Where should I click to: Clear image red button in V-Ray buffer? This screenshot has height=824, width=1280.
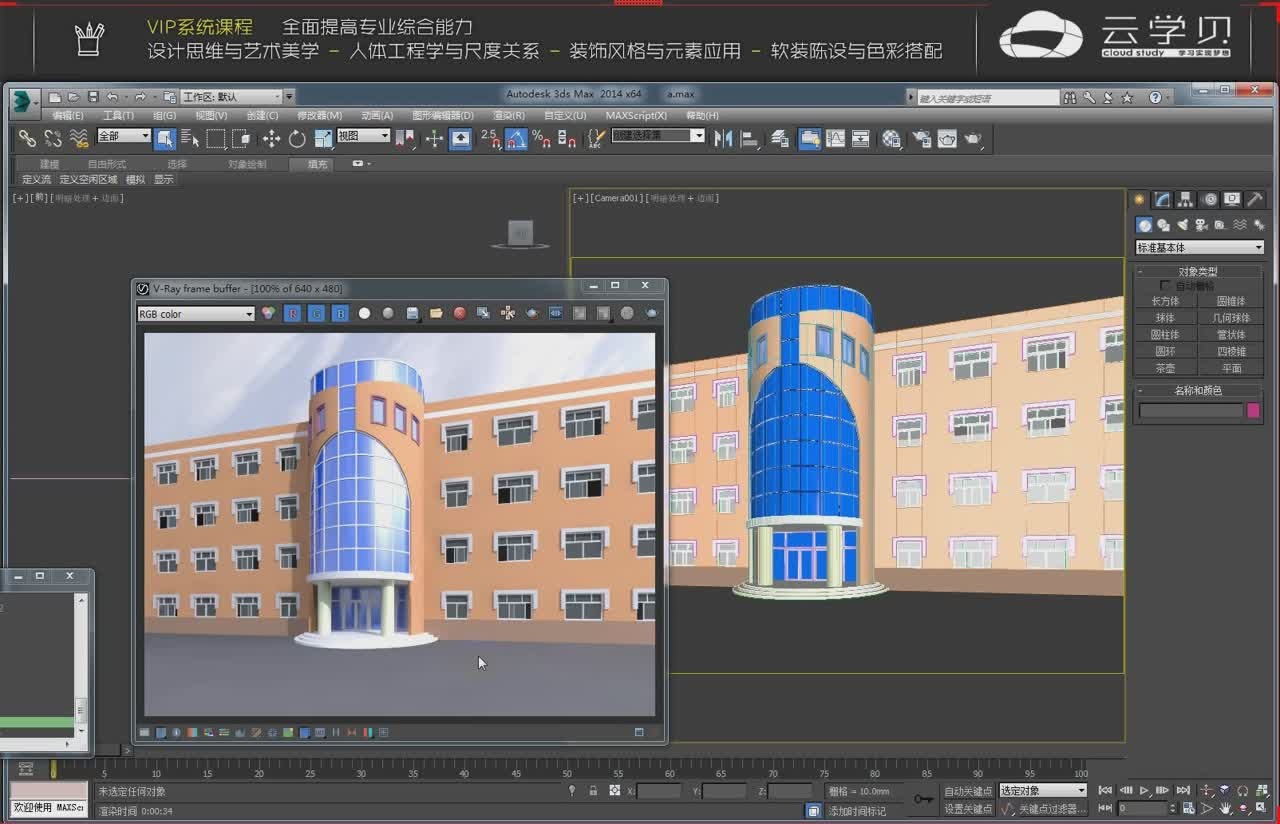[x=460, y=313]
